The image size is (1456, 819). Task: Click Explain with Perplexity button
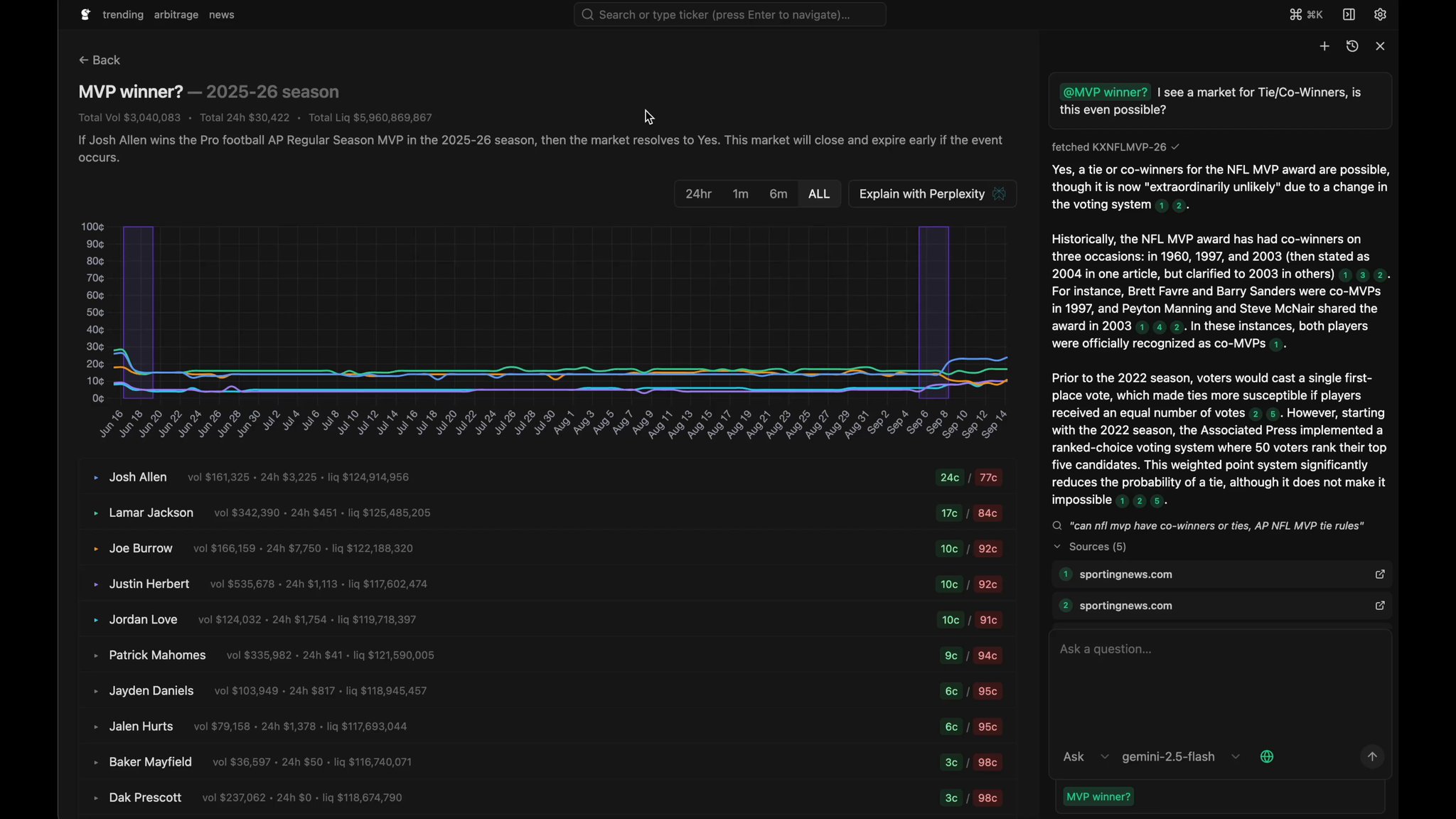(x=931, y=194)
